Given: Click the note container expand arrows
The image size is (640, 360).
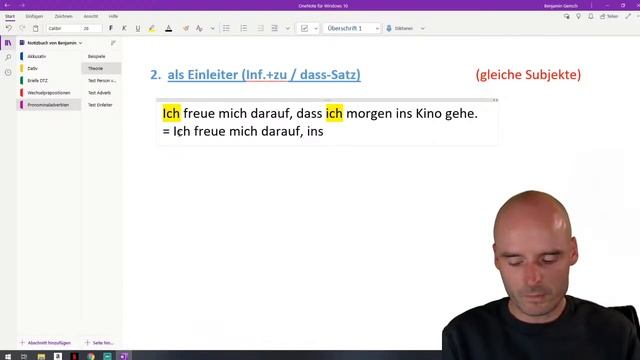Looking at the screenshot, I should point(495,100).
